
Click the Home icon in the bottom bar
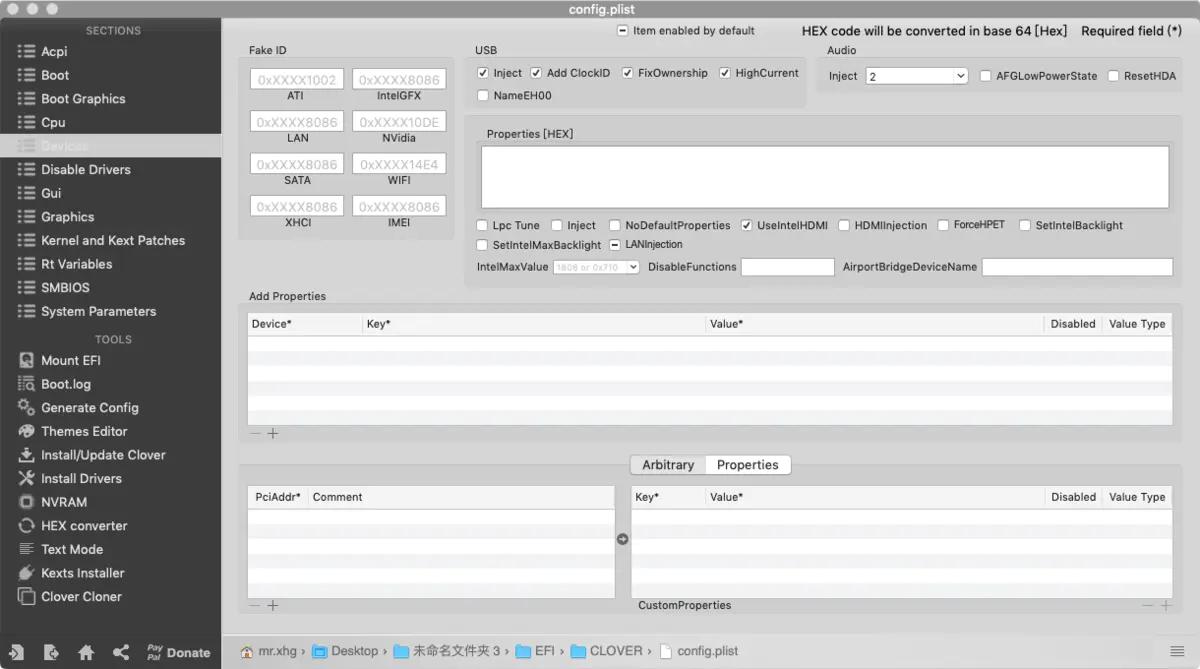click(x=86, y=651)
